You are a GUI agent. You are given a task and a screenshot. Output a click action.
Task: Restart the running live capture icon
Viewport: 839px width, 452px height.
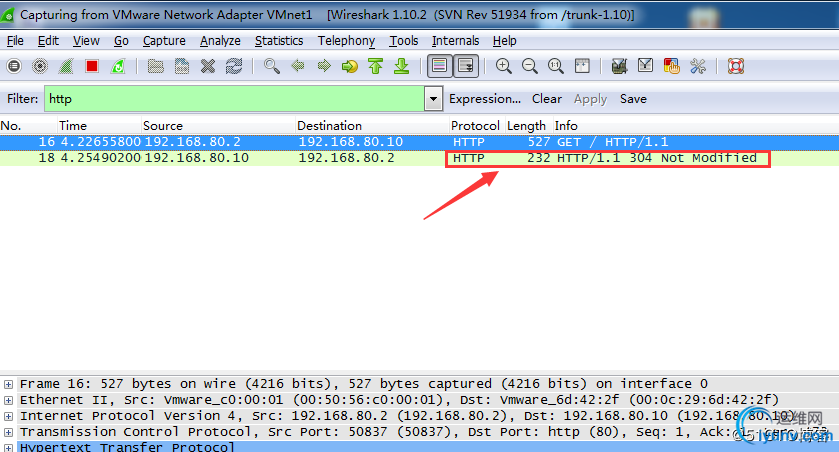(118, 66)
